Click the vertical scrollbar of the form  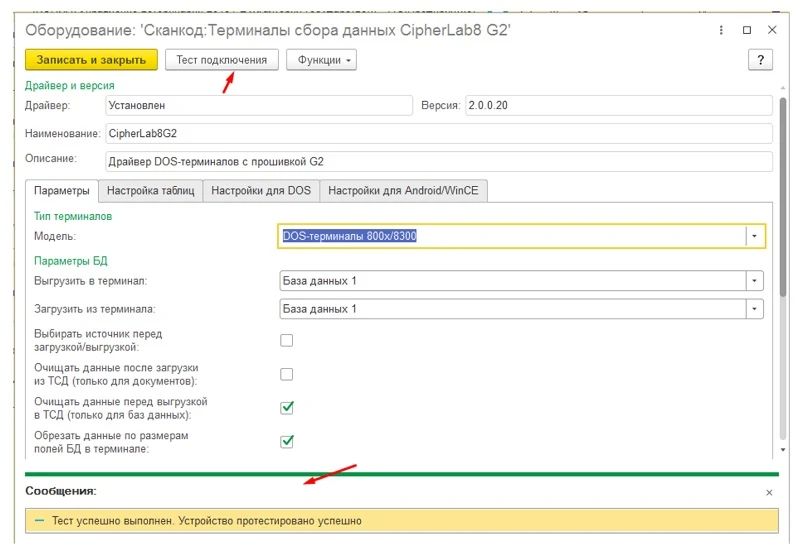[x=783, y=250]
